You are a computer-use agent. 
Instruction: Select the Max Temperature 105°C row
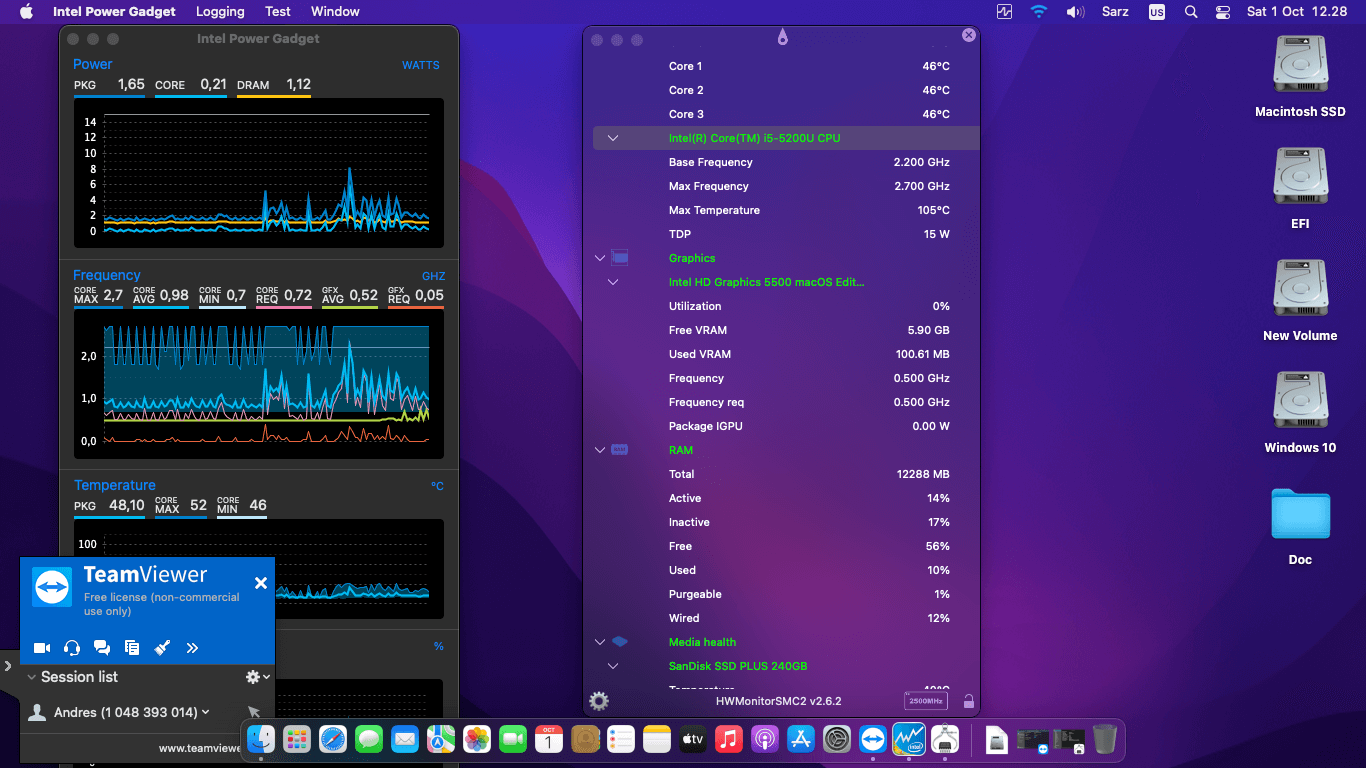786,210
